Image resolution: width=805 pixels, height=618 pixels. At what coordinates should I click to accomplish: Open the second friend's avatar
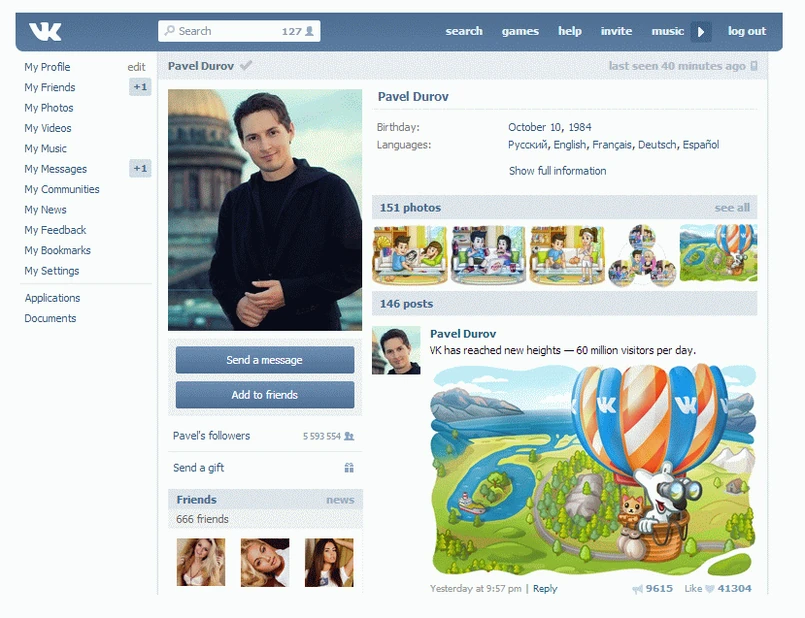coord(265,562)
